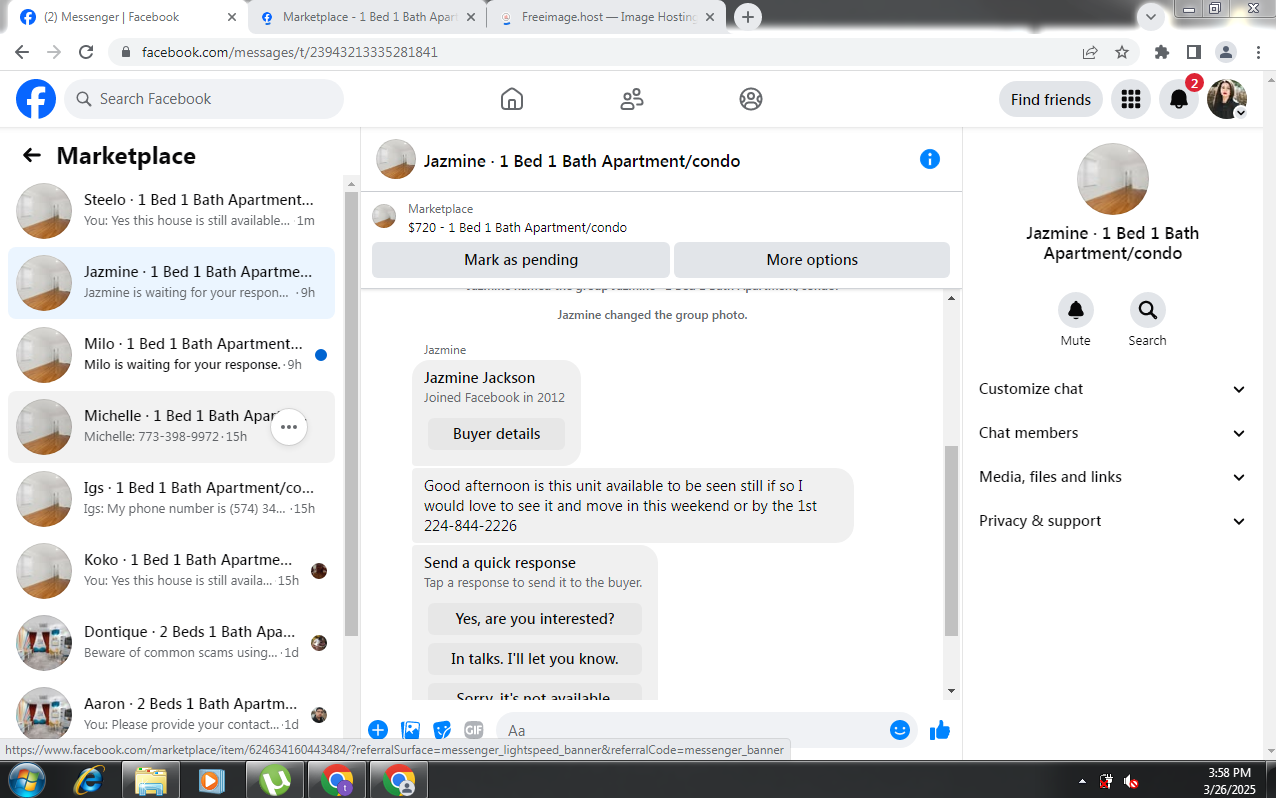This screenshot has height=798, width=1276.
Task: Send a thumbs-up like
Action: (x=939, y=730)
